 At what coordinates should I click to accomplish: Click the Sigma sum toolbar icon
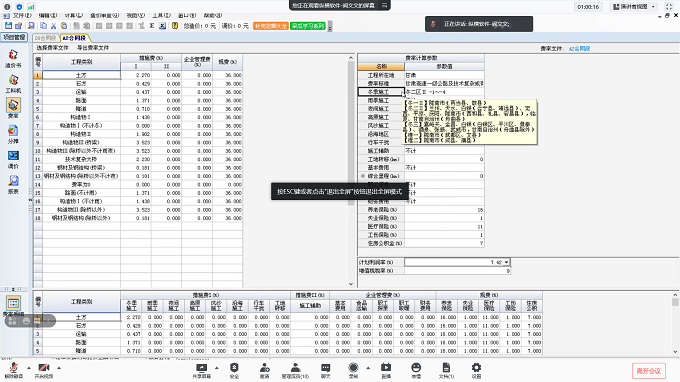[152, 26]
